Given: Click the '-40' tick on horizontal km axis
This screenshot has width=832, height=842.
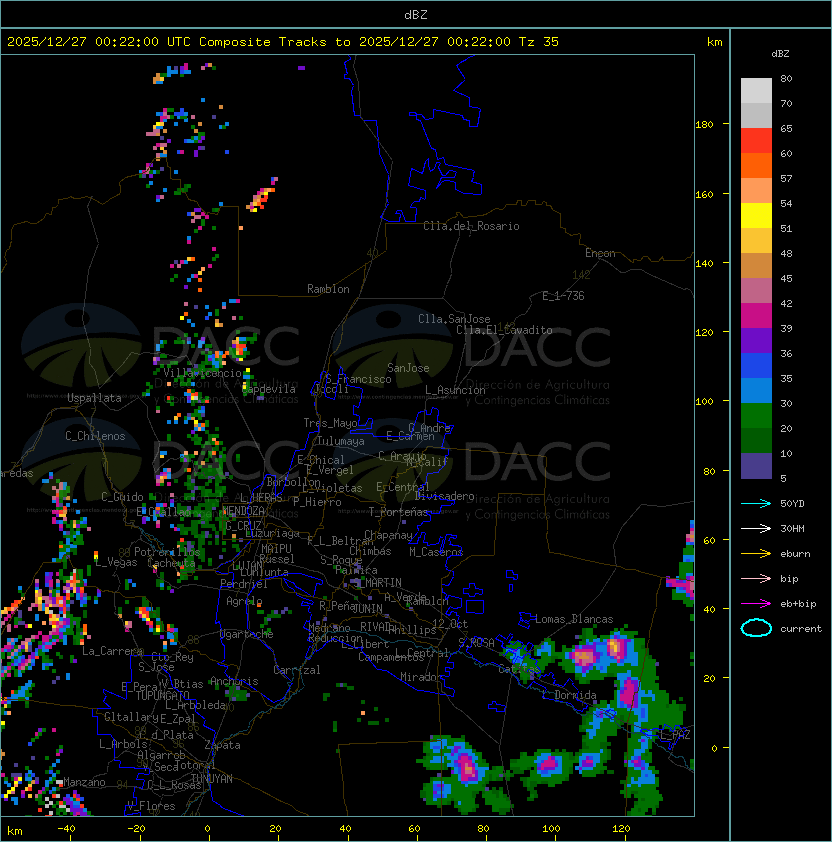Looking at the screenshot, I should pos(66,829).
